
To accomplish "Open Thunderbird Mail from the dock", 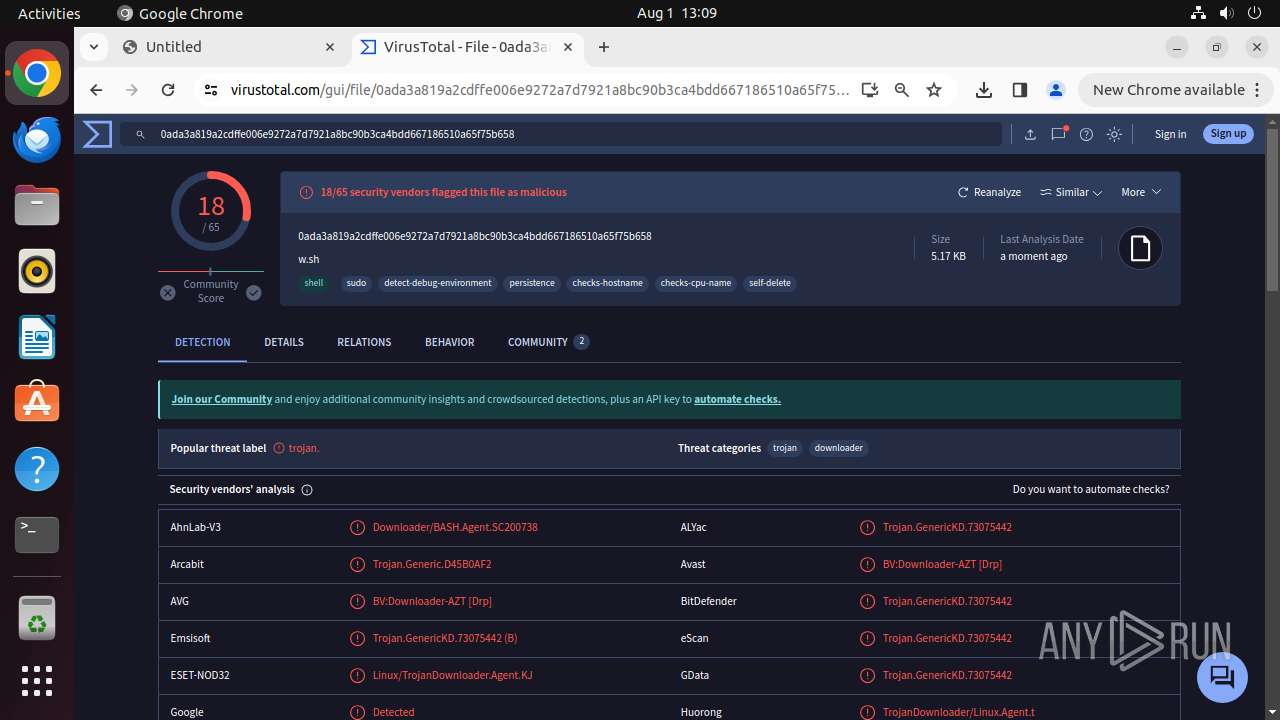I will [37, 139].
